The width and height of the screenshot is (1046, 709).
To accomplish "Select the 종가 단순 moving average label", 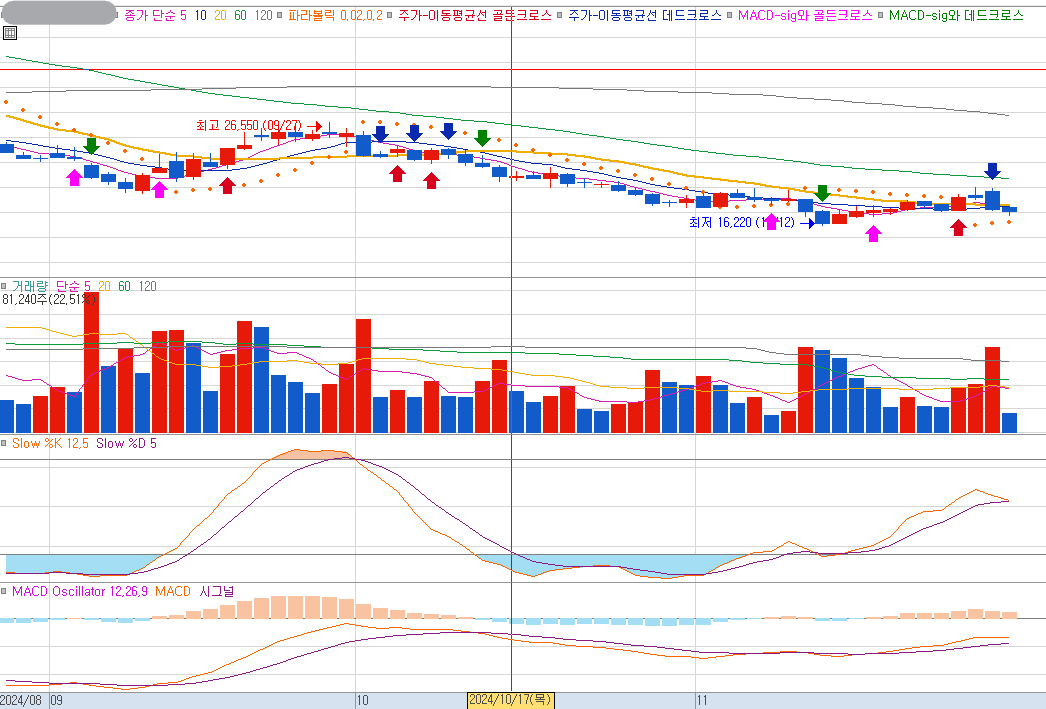I will [x=150, y=15].
